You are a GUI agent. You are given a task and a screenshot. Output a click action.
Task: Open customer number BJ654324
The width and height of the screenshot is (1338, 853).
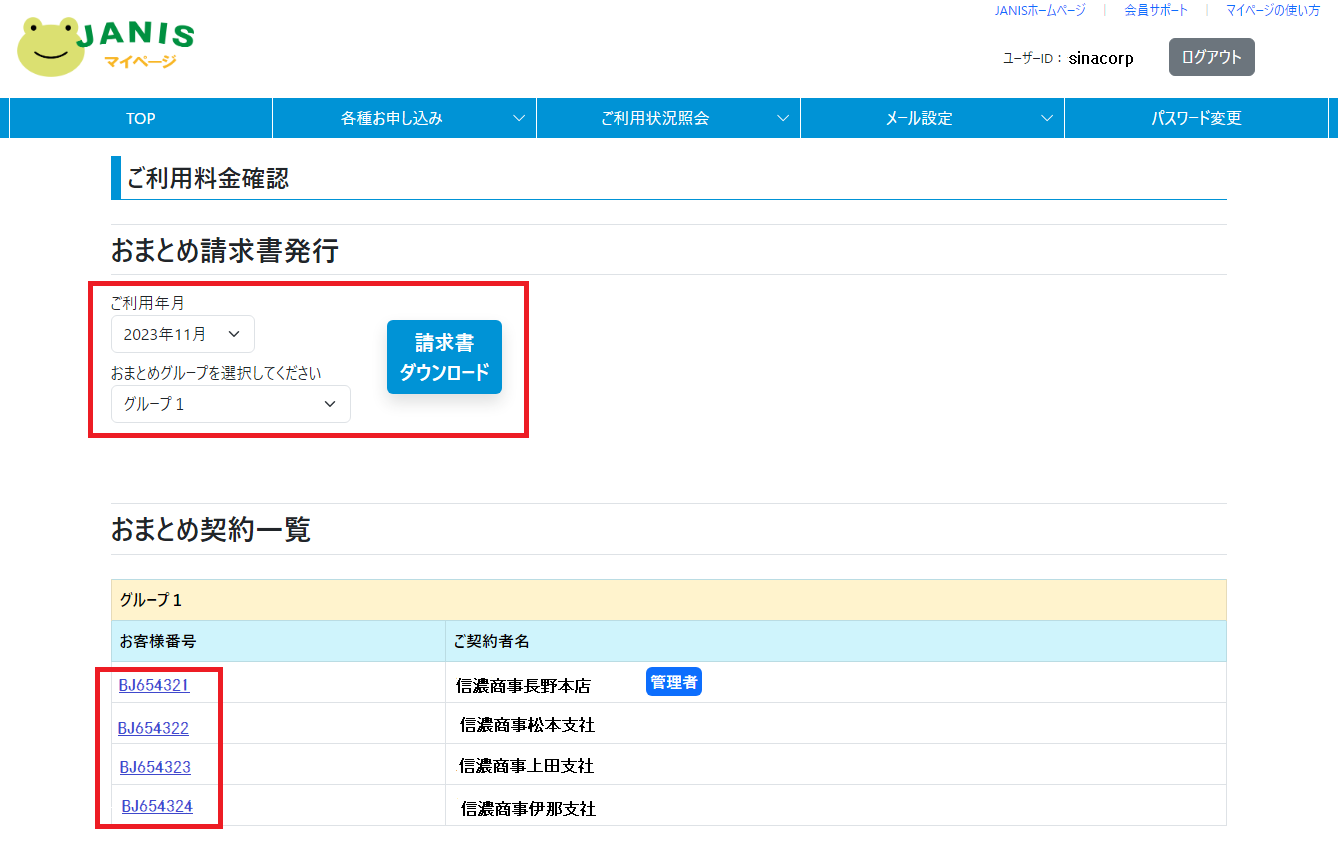pyautogui.click(x=157, y=806)
